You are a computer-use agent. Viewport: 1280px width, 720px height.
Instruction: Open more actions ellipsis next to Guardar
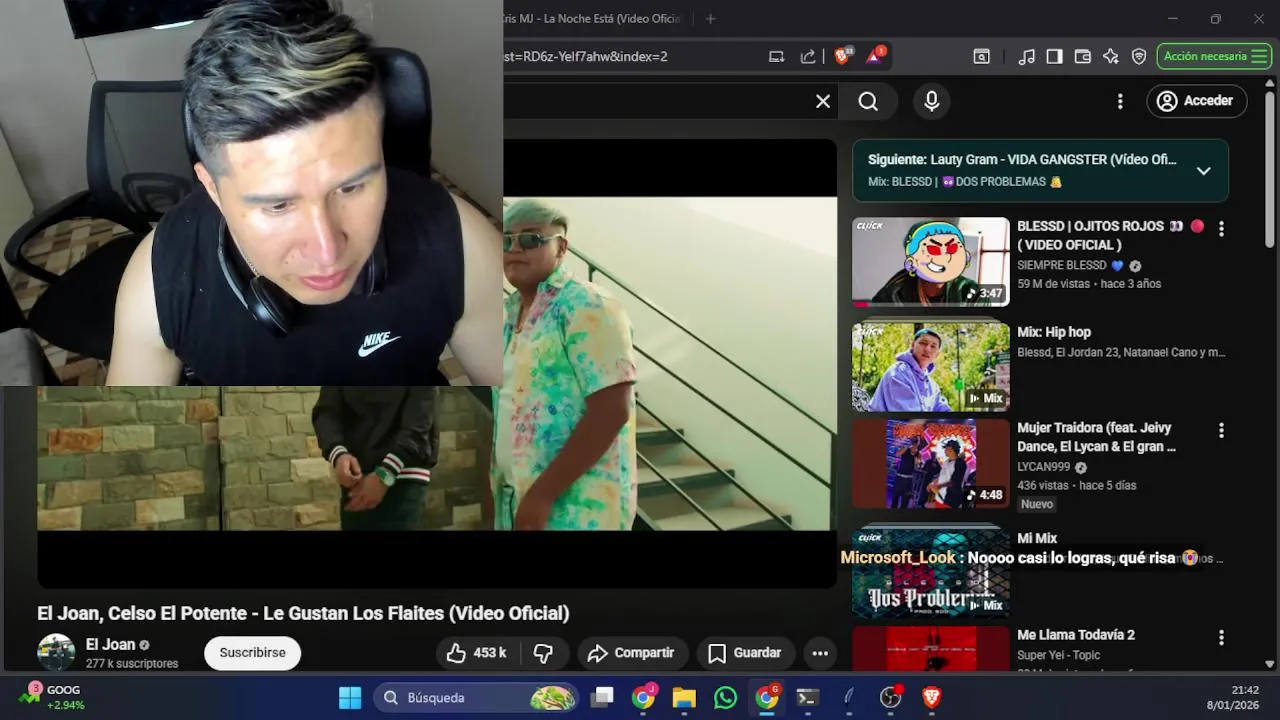tap(820, 653)
